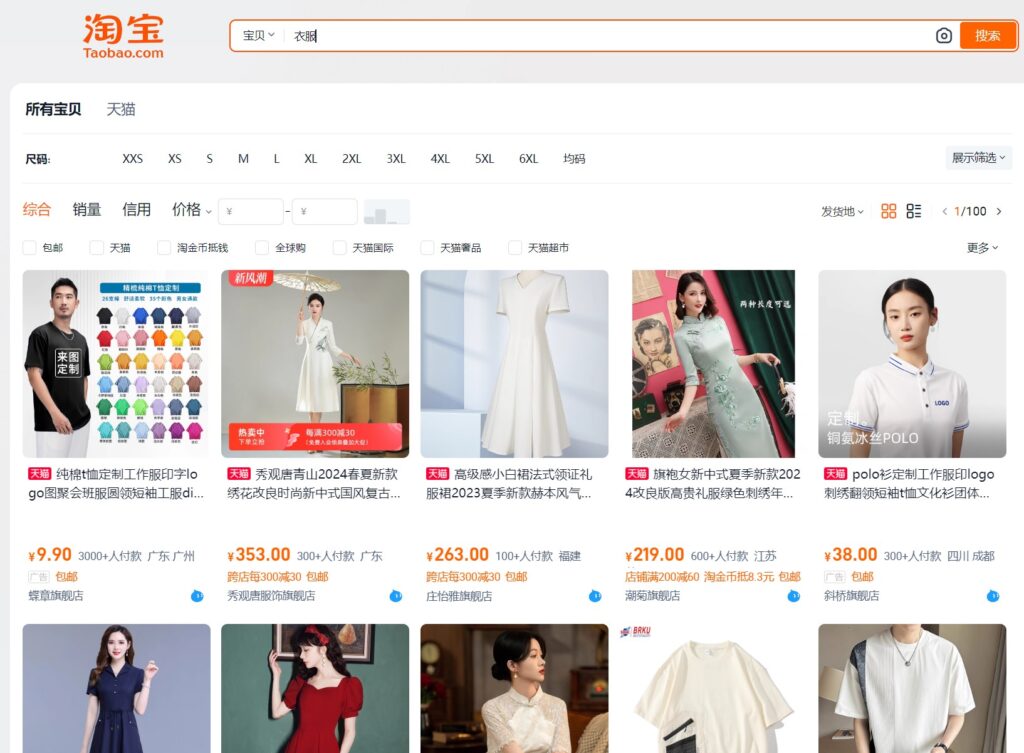Image resolution: width=1024 pixels, height=753 pixels.
Task: Switch to list view layout
Action: point(914,211)
